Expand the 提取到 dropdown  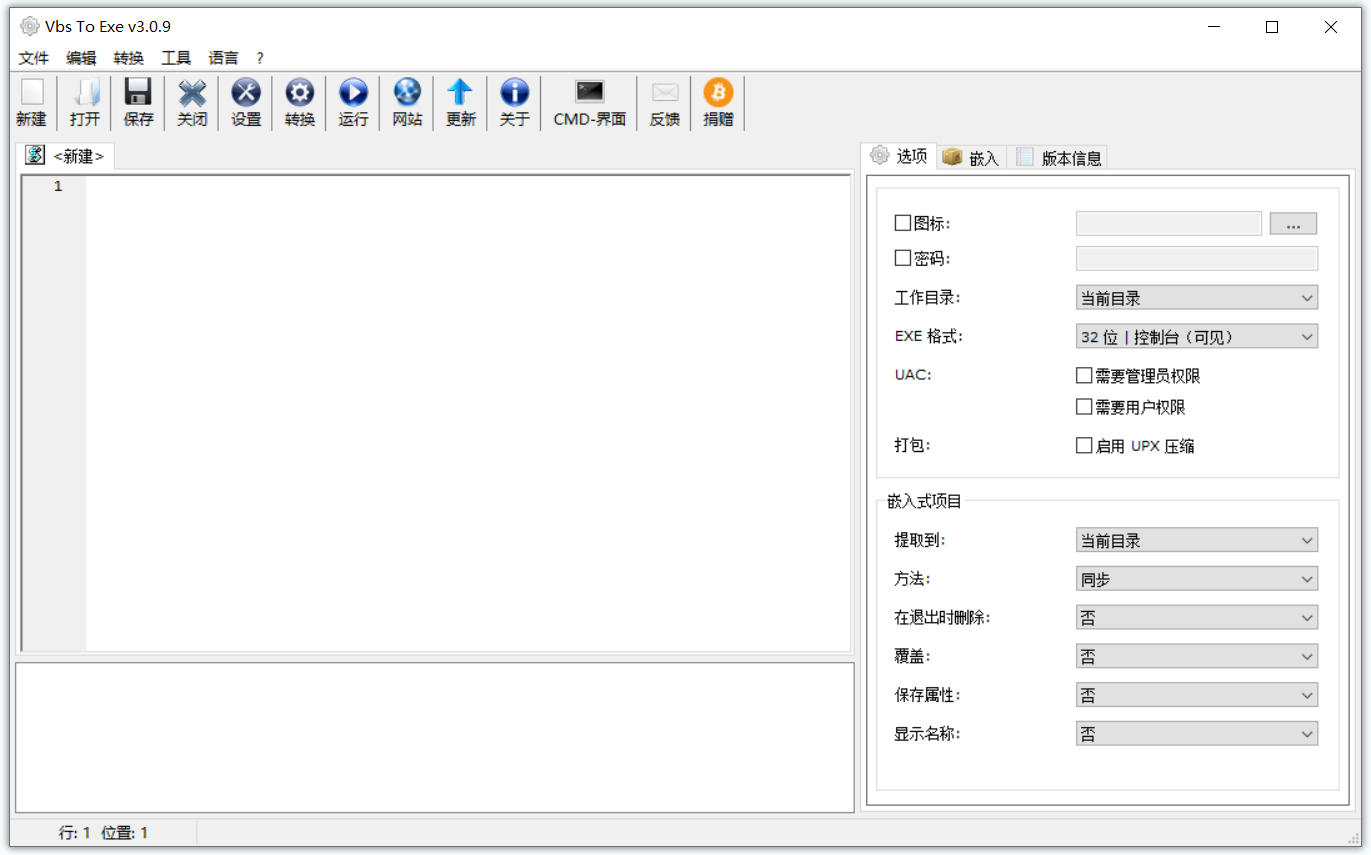[x=1197, y=540]
